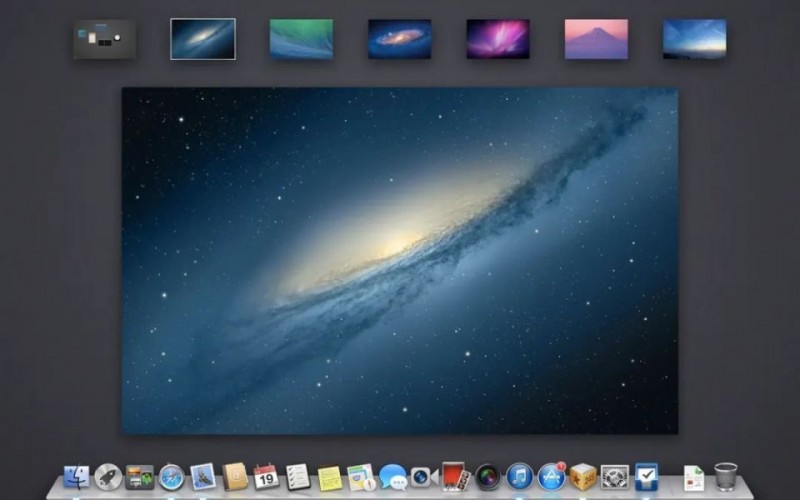
Task: Click the large galaxy desktop preview
Action: point(400,260)
